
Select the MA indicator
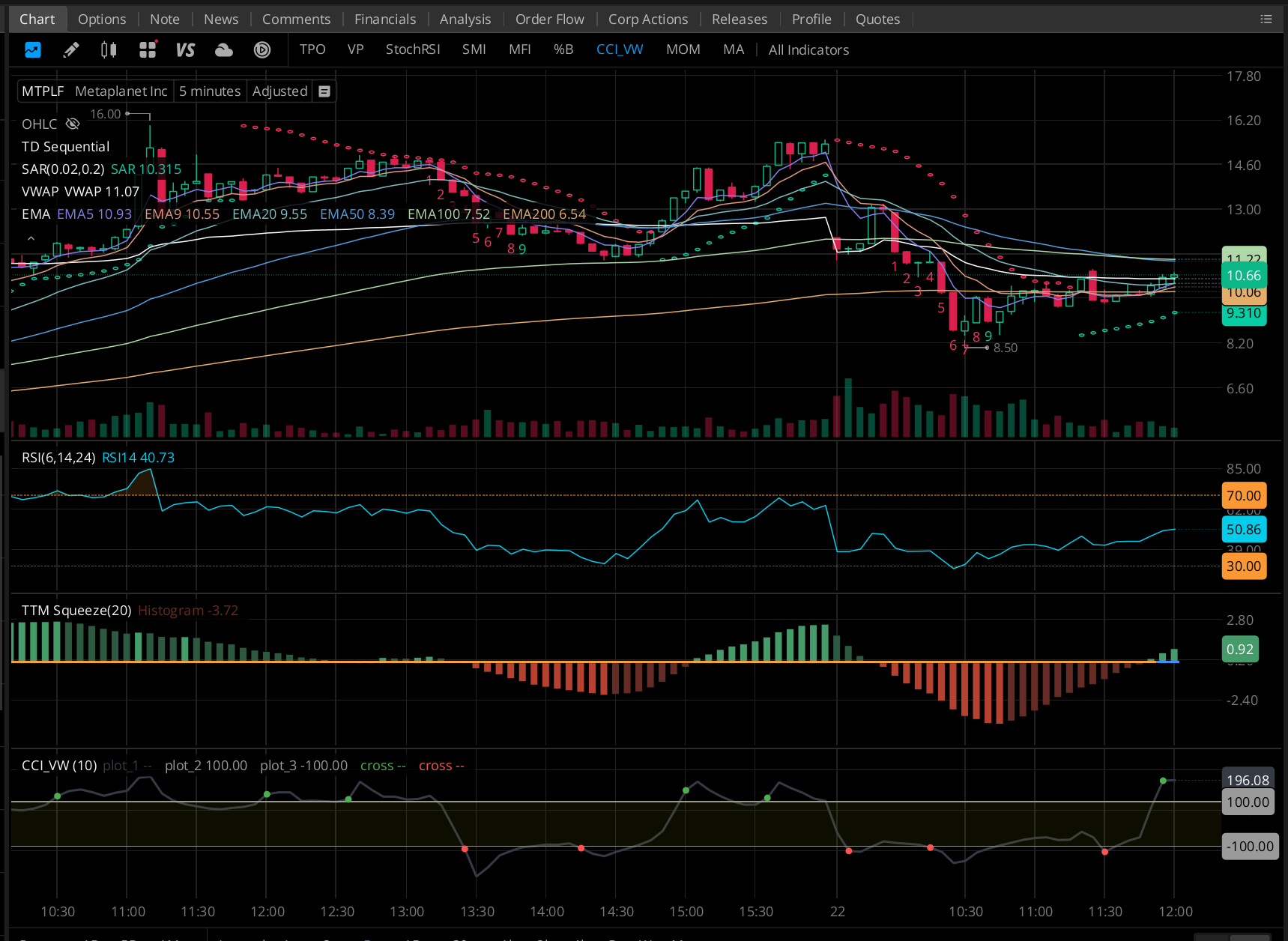click(734, 49)
